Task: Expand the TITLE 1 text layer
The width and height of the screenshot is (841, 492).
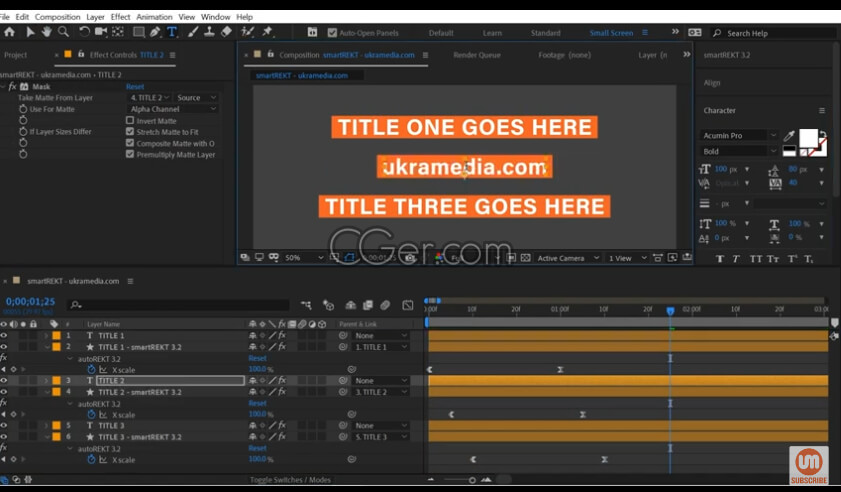Action: point(46,336)
